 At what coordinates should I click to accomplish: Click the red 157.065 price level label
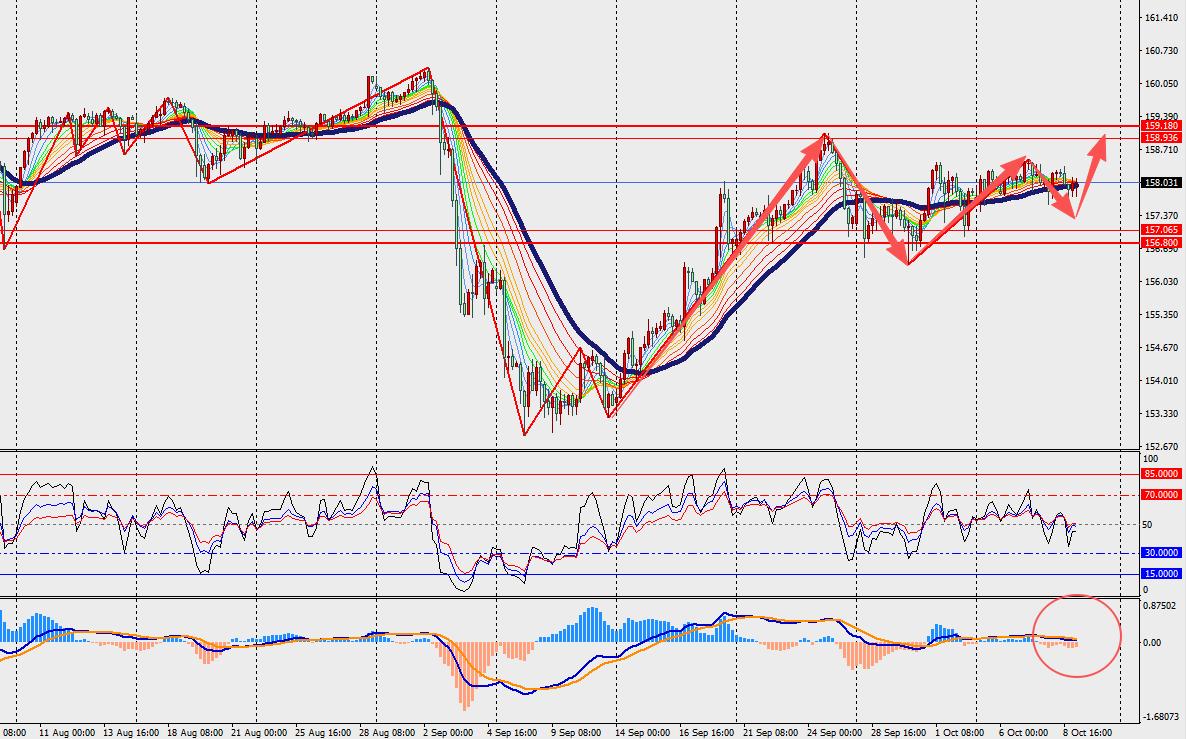click(x=1161, y=230)
